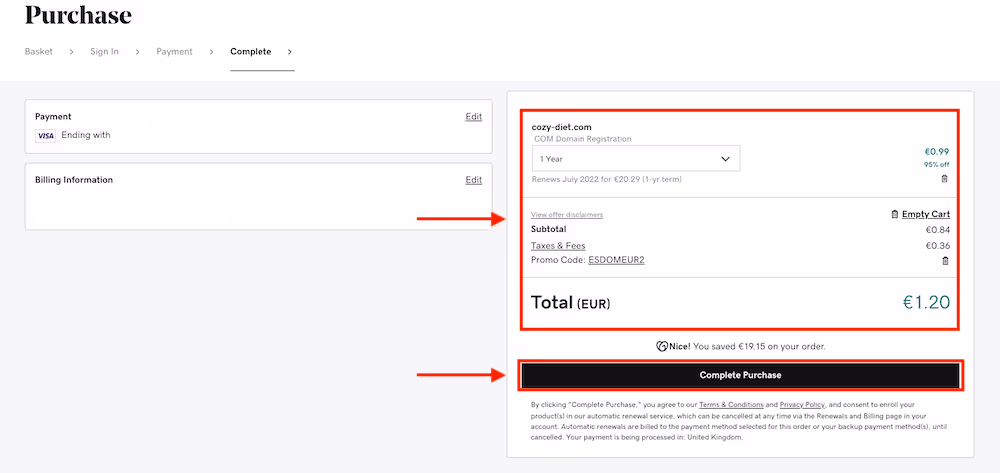
Task: Click the €1.20 total amount
Action: 926,302
